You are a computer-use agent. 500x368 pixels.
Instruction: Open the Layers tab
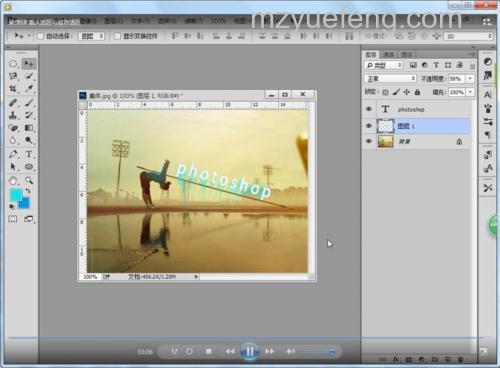371,54
